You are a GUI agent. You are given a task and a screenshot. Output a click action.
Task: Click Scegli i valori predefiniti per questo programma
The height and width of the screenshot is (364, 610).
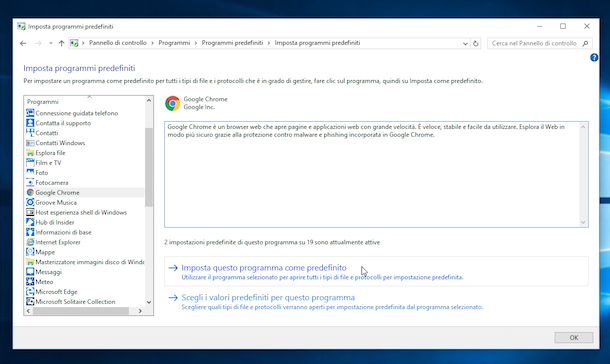pos(268,298)
